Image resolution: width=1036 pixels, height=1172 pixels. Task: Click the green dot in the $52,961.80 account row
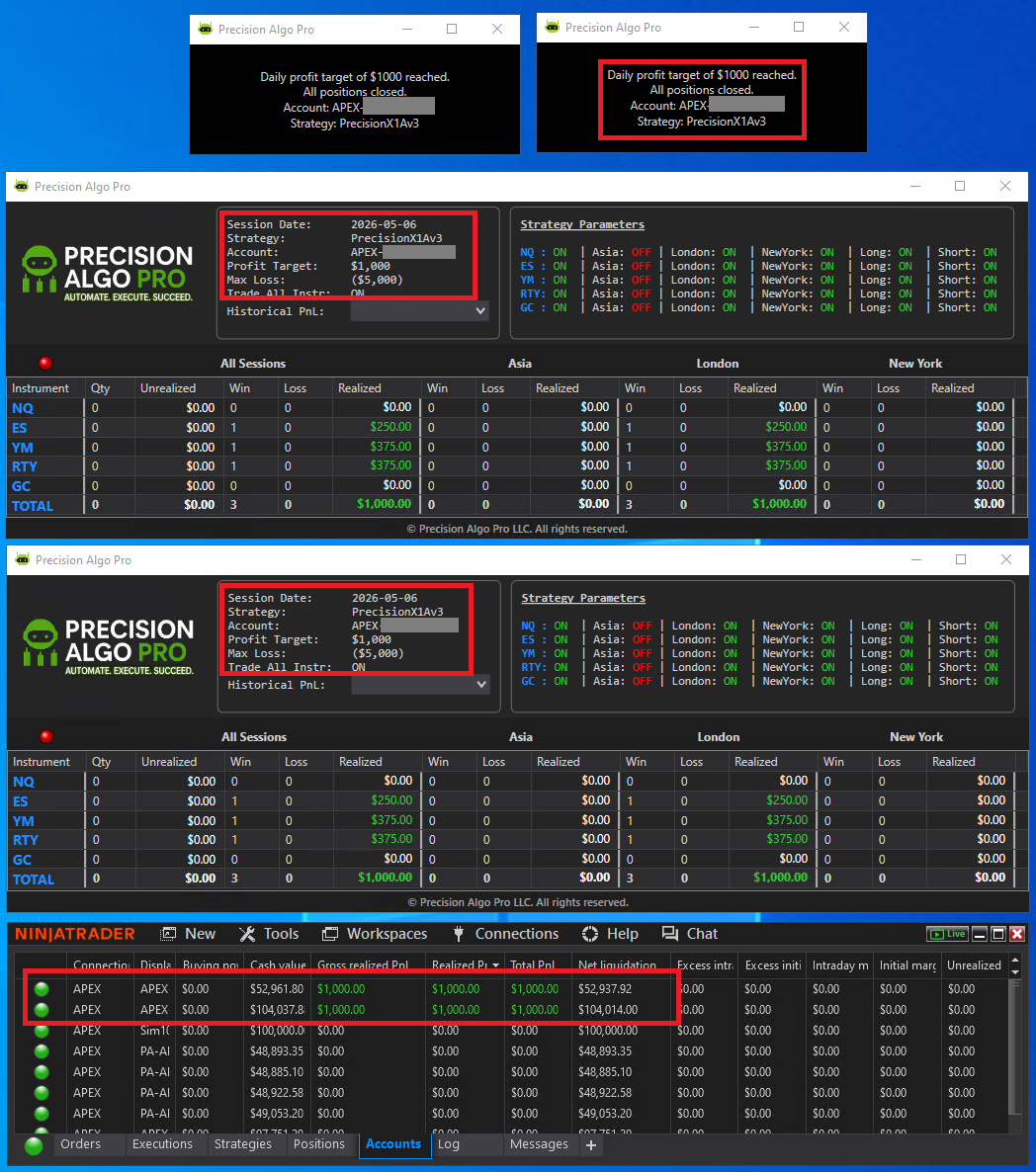pos(42,989)
